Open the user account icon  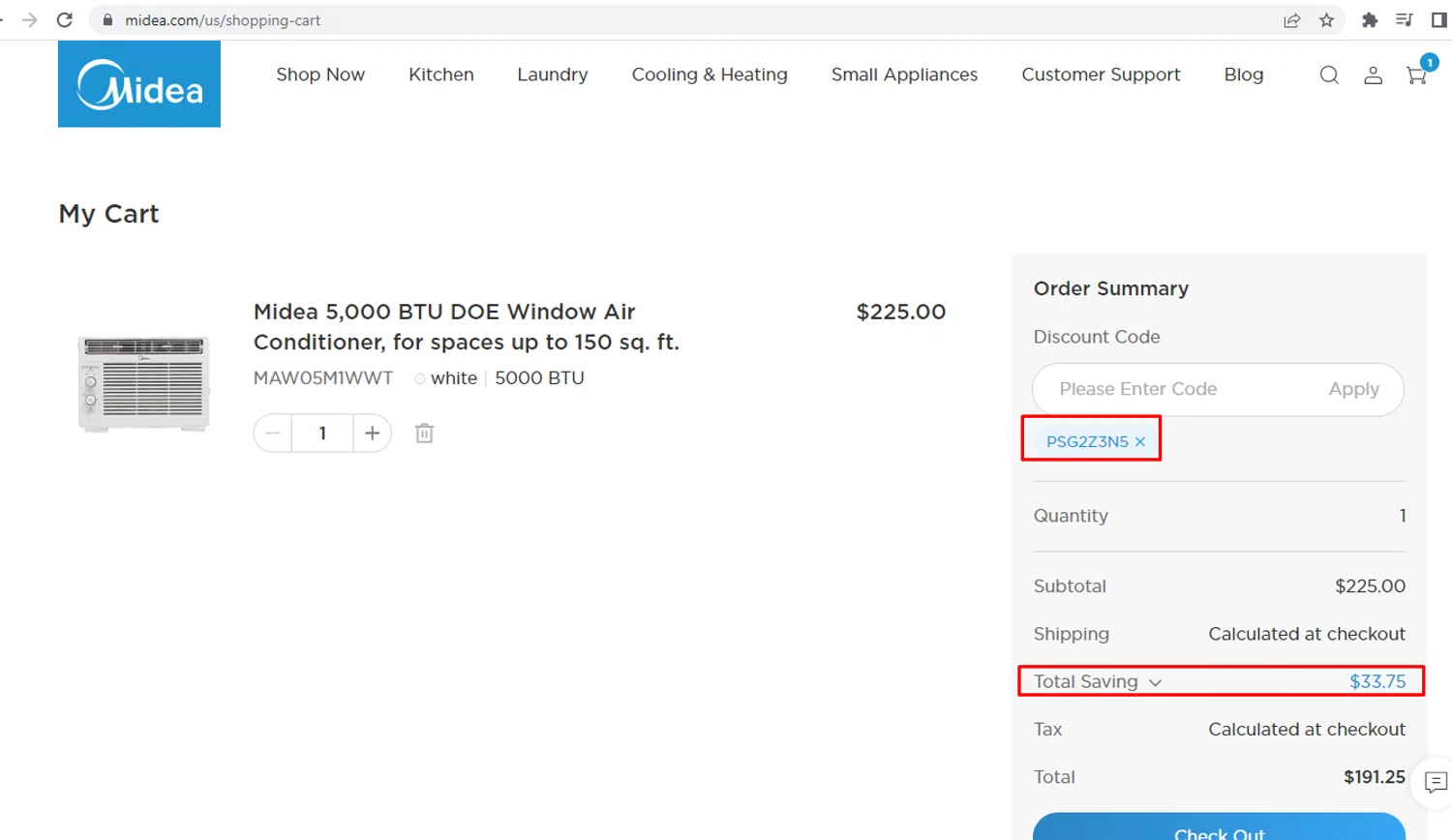(1373, 75)
